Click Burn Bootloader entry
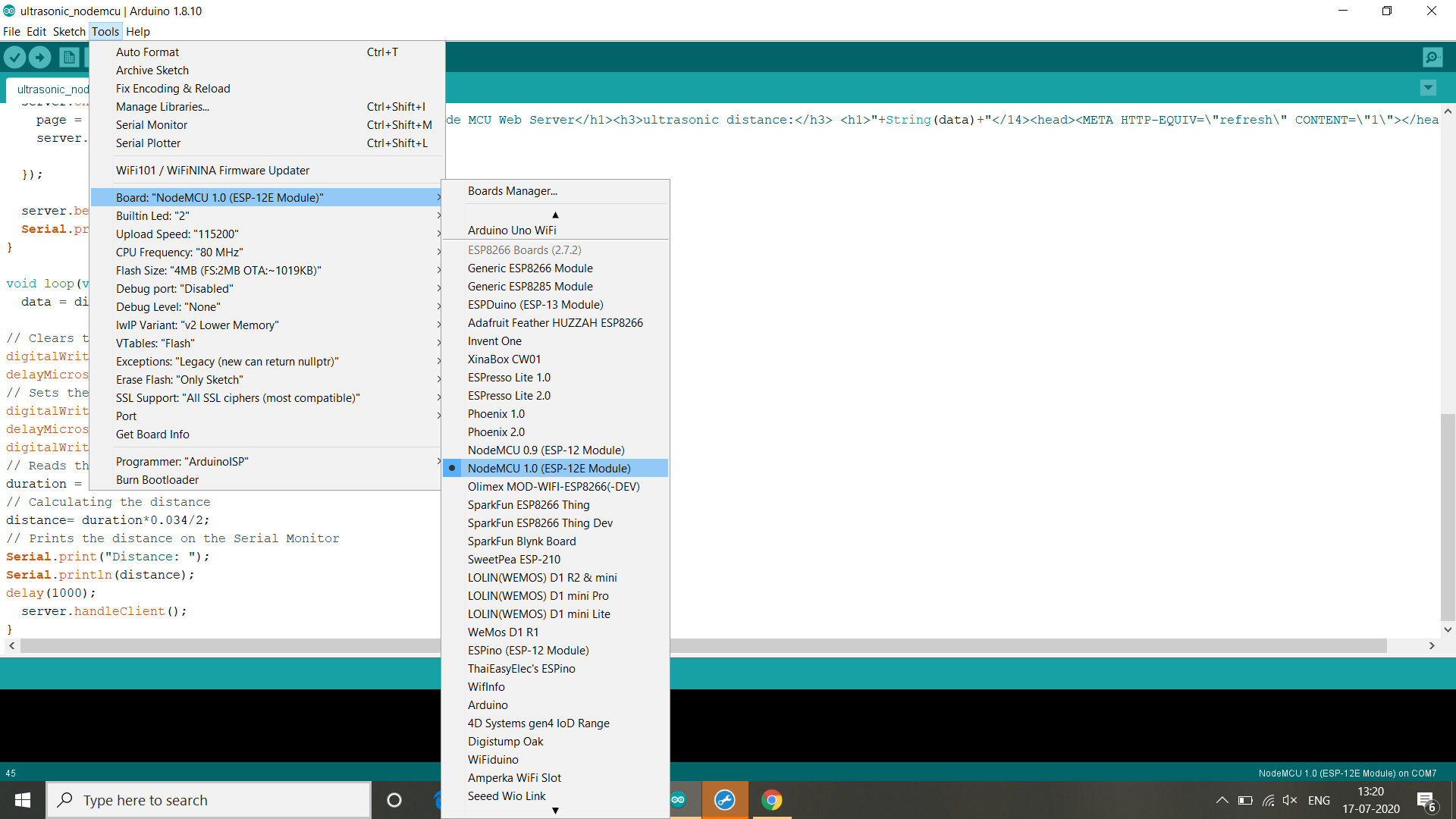1456x819 pixels. coord(158,480)
